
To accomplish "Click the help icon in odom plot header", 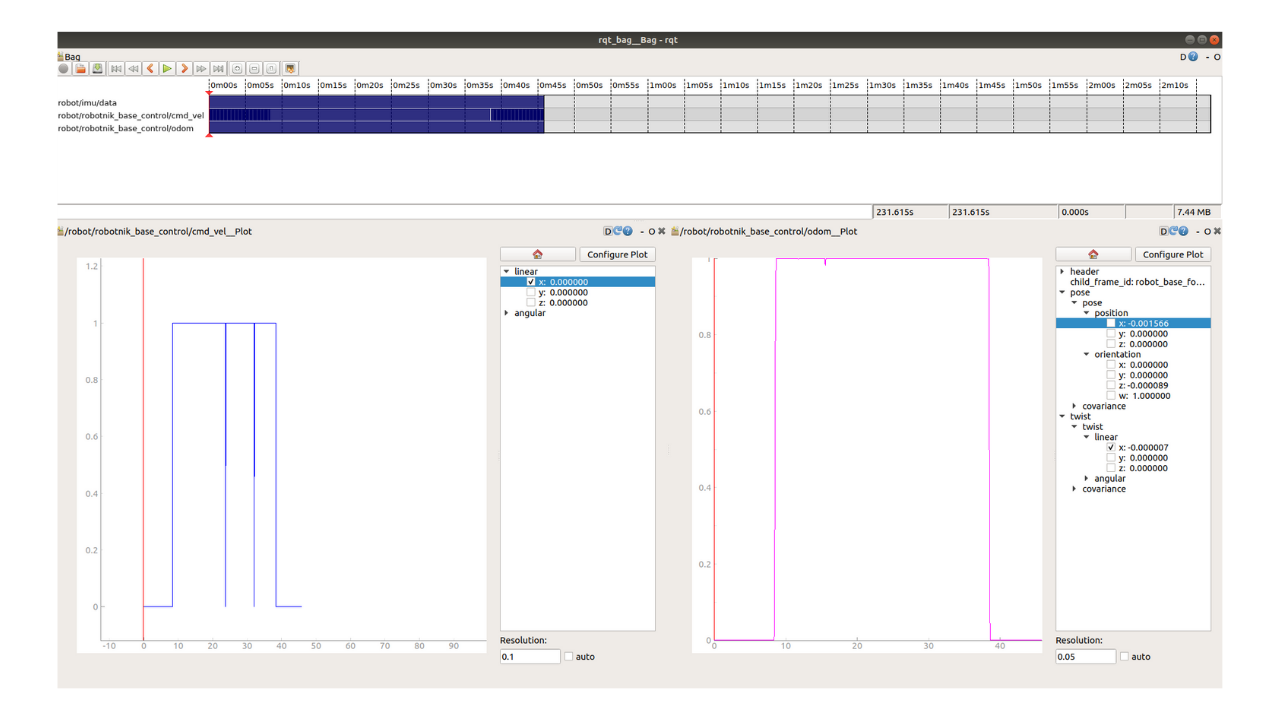I will 1184,231.
